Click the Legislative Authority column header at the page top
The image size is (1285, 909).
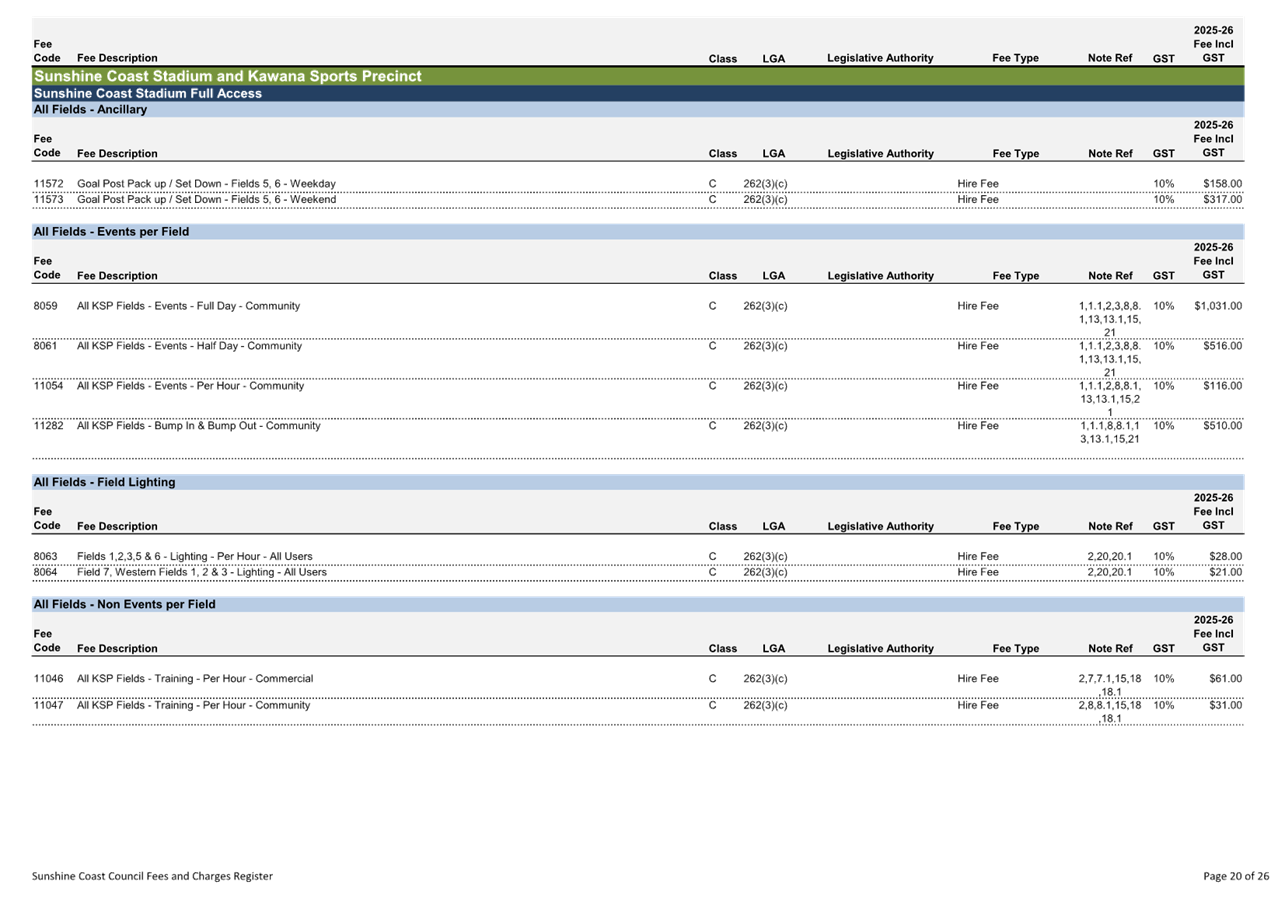(880, 58)
